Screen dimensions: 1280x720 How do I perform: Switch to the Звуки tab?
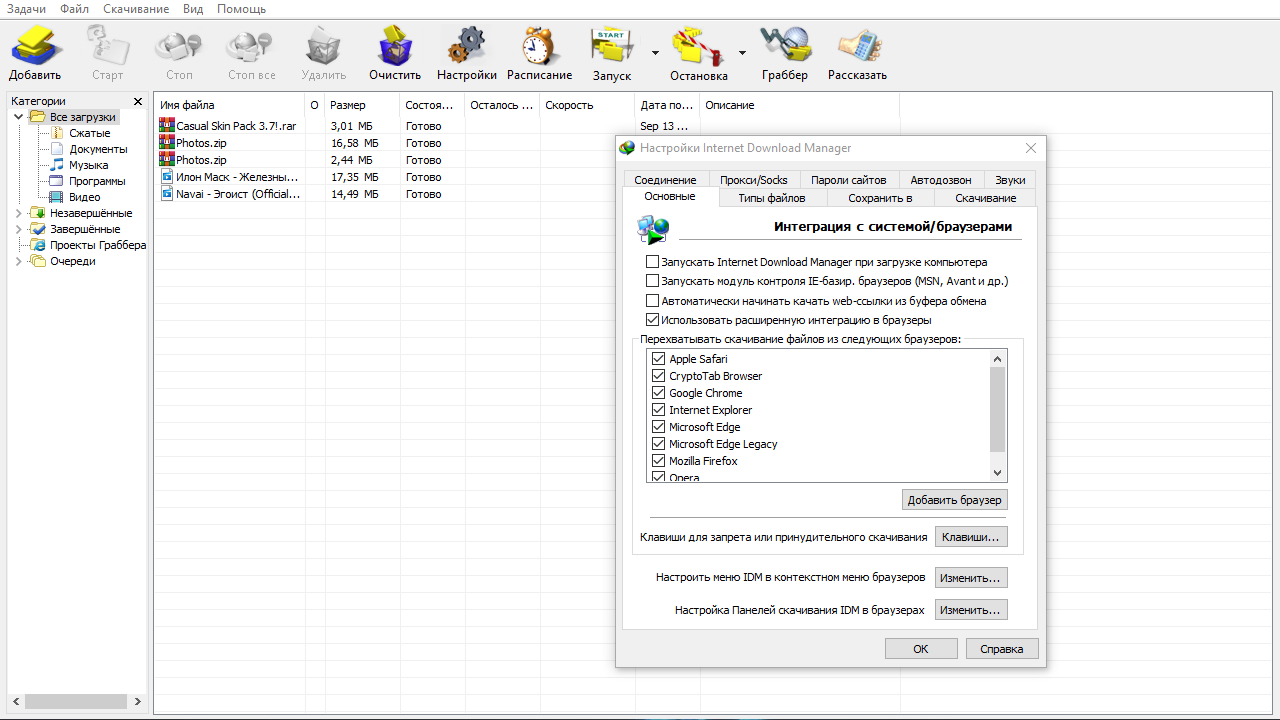pyautogui.click(x=1010, y=180)
